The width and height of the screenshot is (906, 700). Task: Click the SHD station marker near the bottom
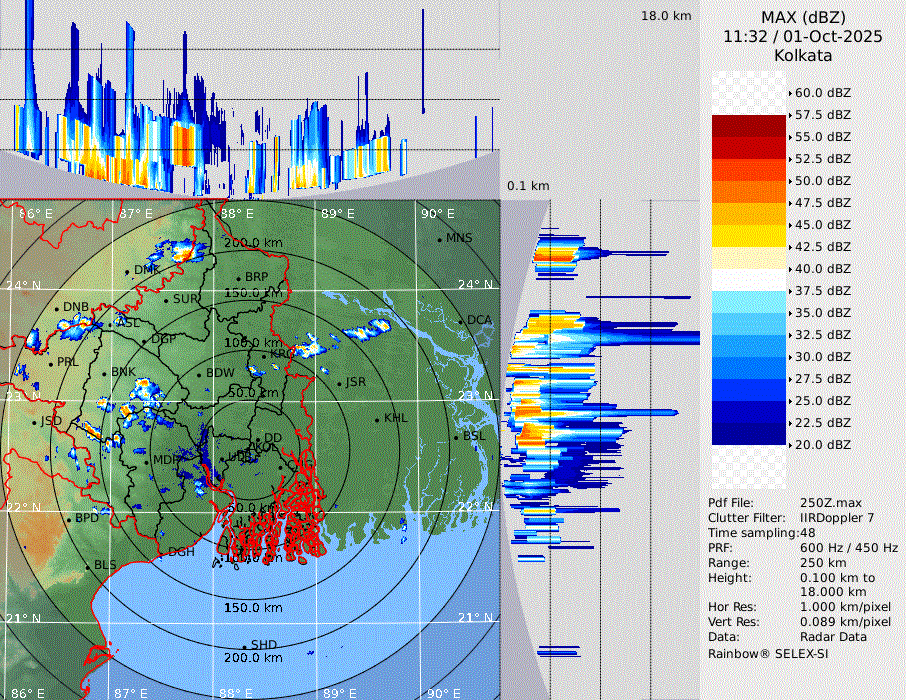(x=244, y=645)
